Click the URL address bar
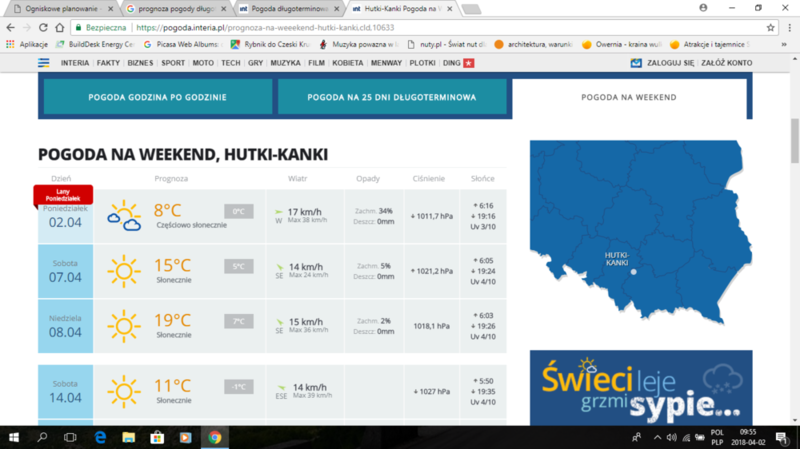 point(400,27)
